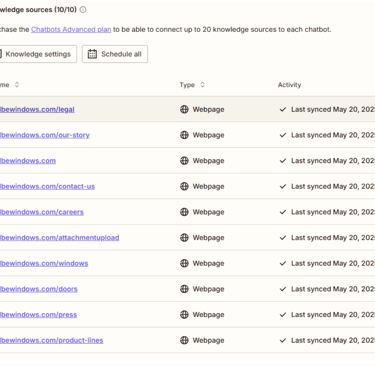The image size is (375, 366).
Task: Open the Knowledge settings button
Action: click(x=37, y=54)
